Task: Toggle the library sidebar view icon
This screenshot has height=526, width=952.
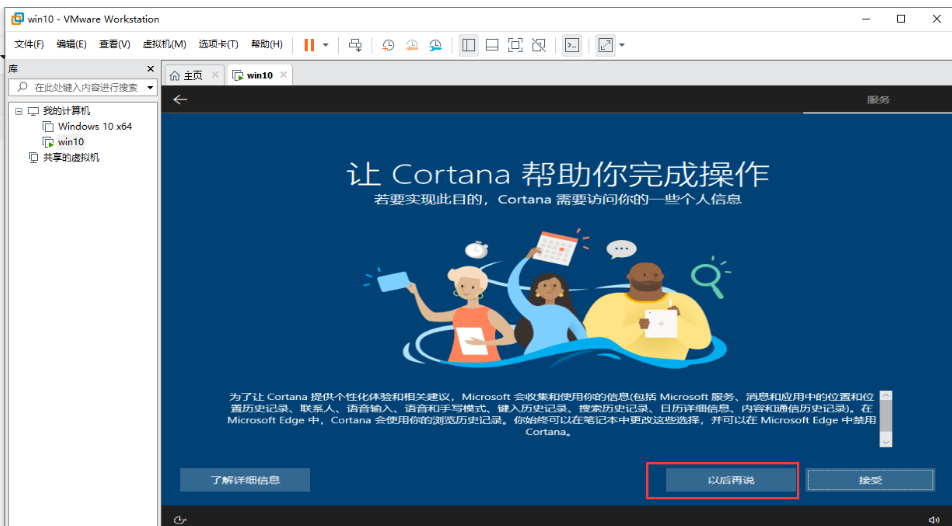Action: coord(468,45)
